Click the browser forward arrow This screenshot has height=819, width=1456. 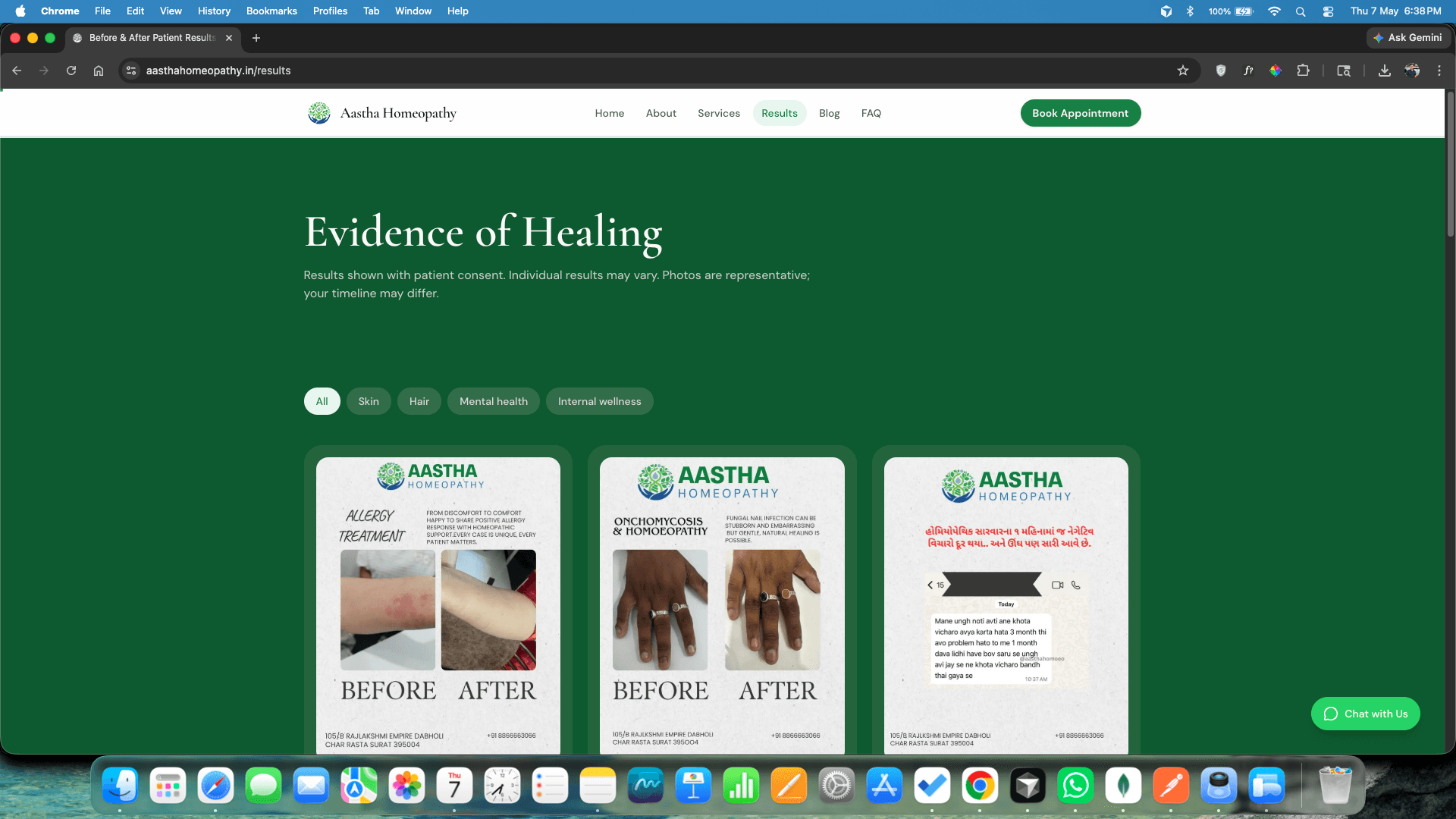click(44, 71)
